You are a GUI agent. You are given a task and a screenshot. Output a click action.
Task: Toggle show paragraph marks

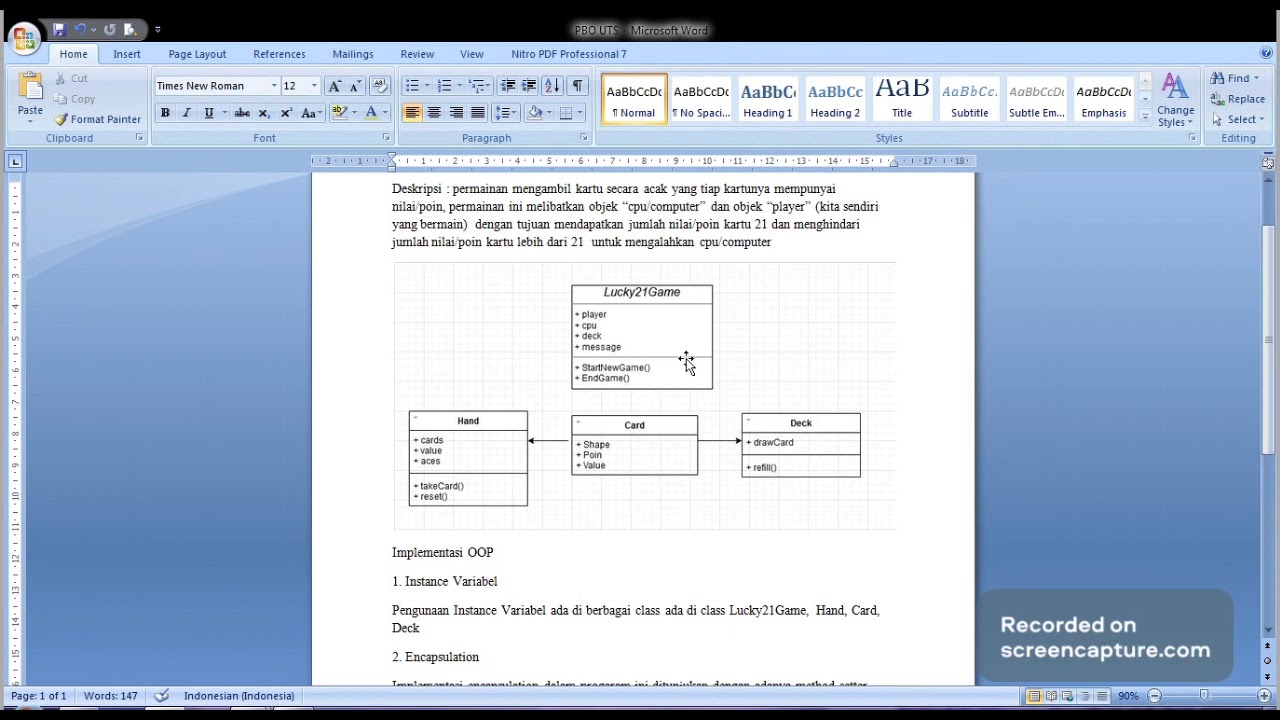click(x=578, y=86)
